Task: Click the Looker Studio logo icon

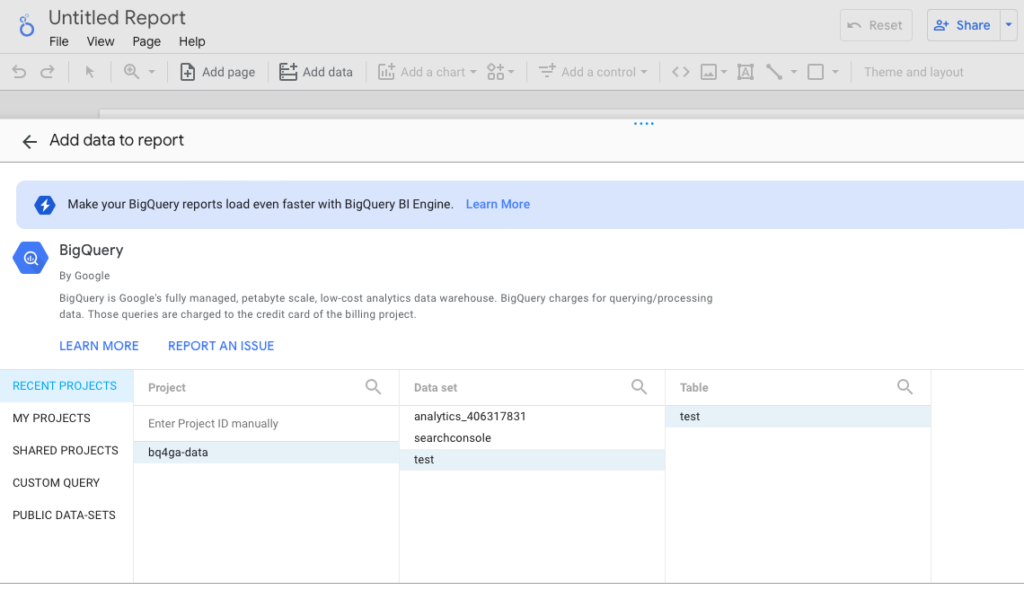Action: [26, 25]
